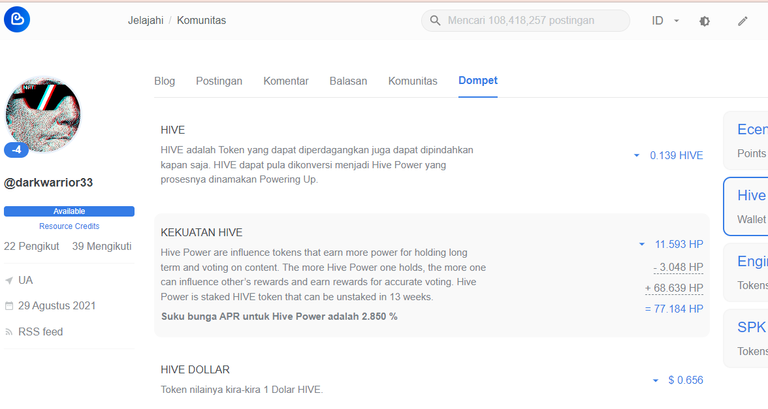Select the Hive Wallet card
This screenshot has width=768, height=409.
click(746, 207)
